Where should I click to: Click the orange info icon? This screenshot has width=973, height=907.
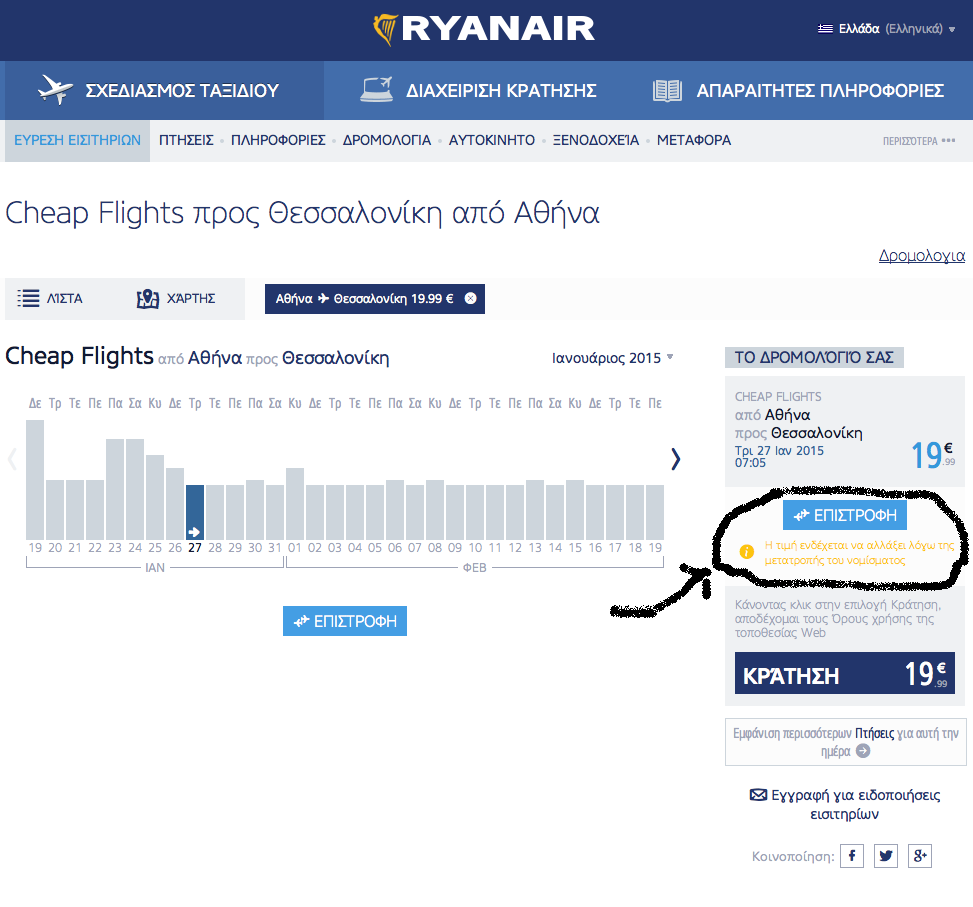tap(747, 552)
